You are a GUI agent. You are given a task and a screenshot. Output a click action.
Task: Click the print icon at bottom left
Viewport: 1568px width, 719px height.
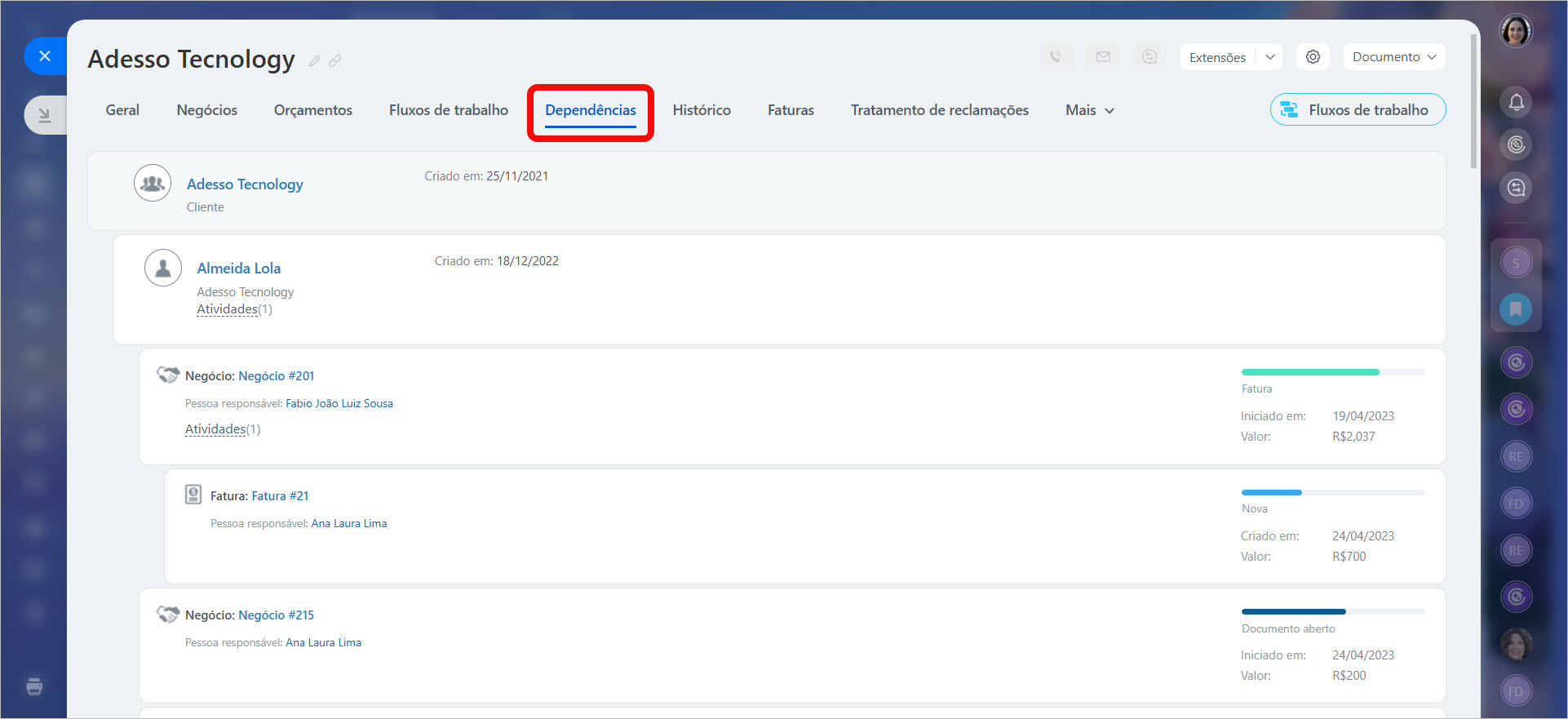click(34, 686)
